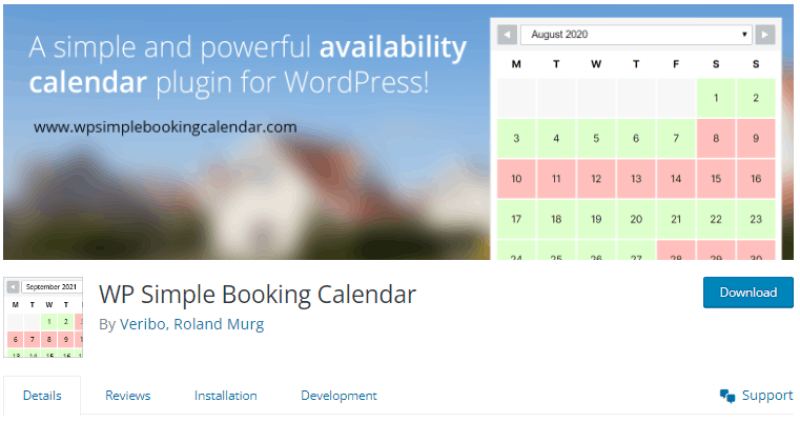The image size is (800, 422).
Task: Click day 7 in the September thumbnail calendar
Action: point(32,339)
